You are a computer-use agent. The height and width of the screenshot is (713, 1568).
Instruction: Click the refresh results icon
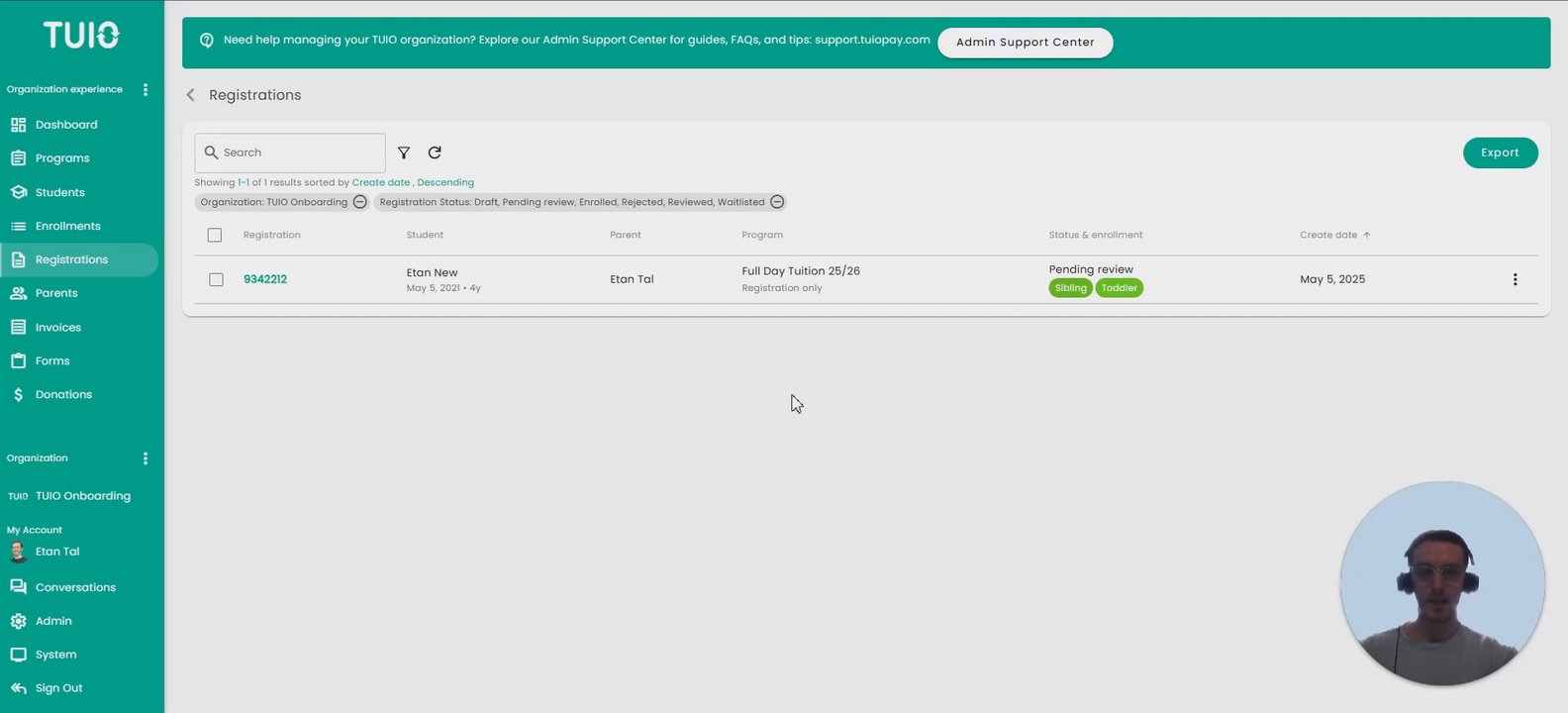tap(435, 153)
